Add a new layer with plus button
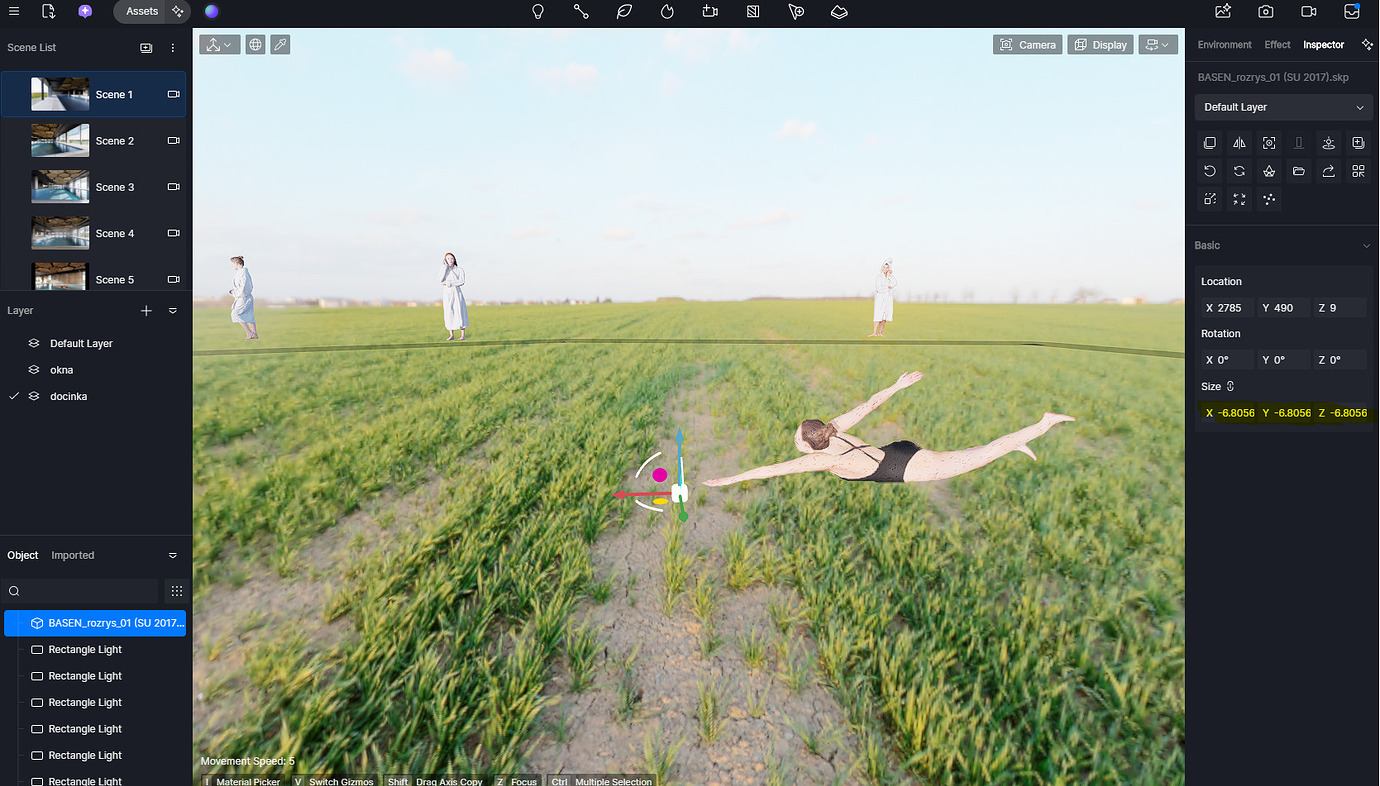Image resolution: width=1380 pixels, height=786 pixels. pos(146,311)
